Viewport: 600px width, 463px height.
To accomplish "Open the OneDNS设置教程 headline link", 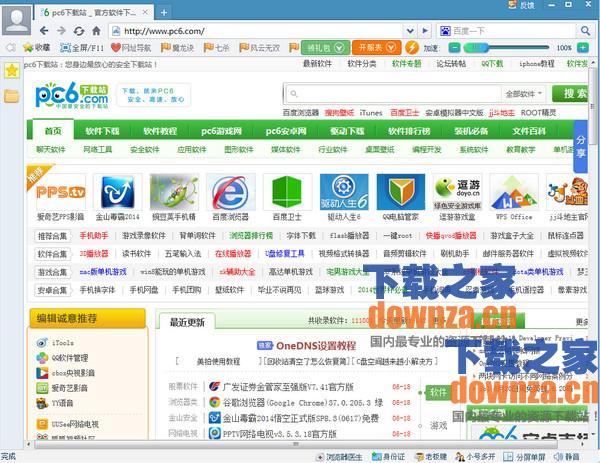I will click(x=316, y=346).
